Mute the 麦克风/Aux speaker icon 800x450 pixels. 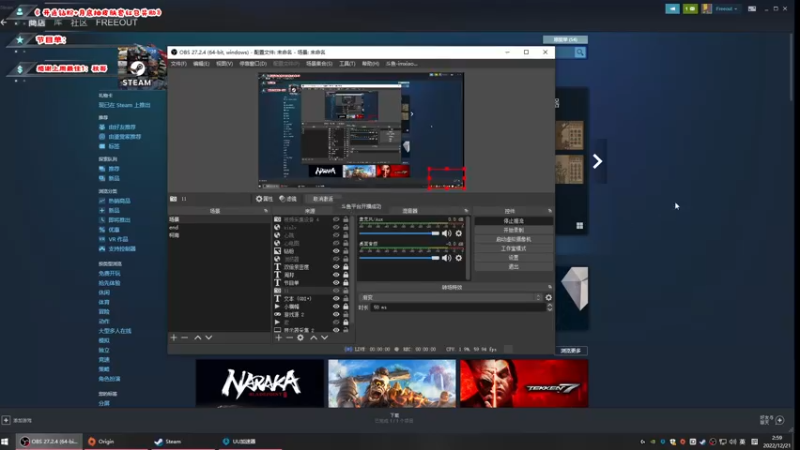pyautogui.click(x=447, y=233)
